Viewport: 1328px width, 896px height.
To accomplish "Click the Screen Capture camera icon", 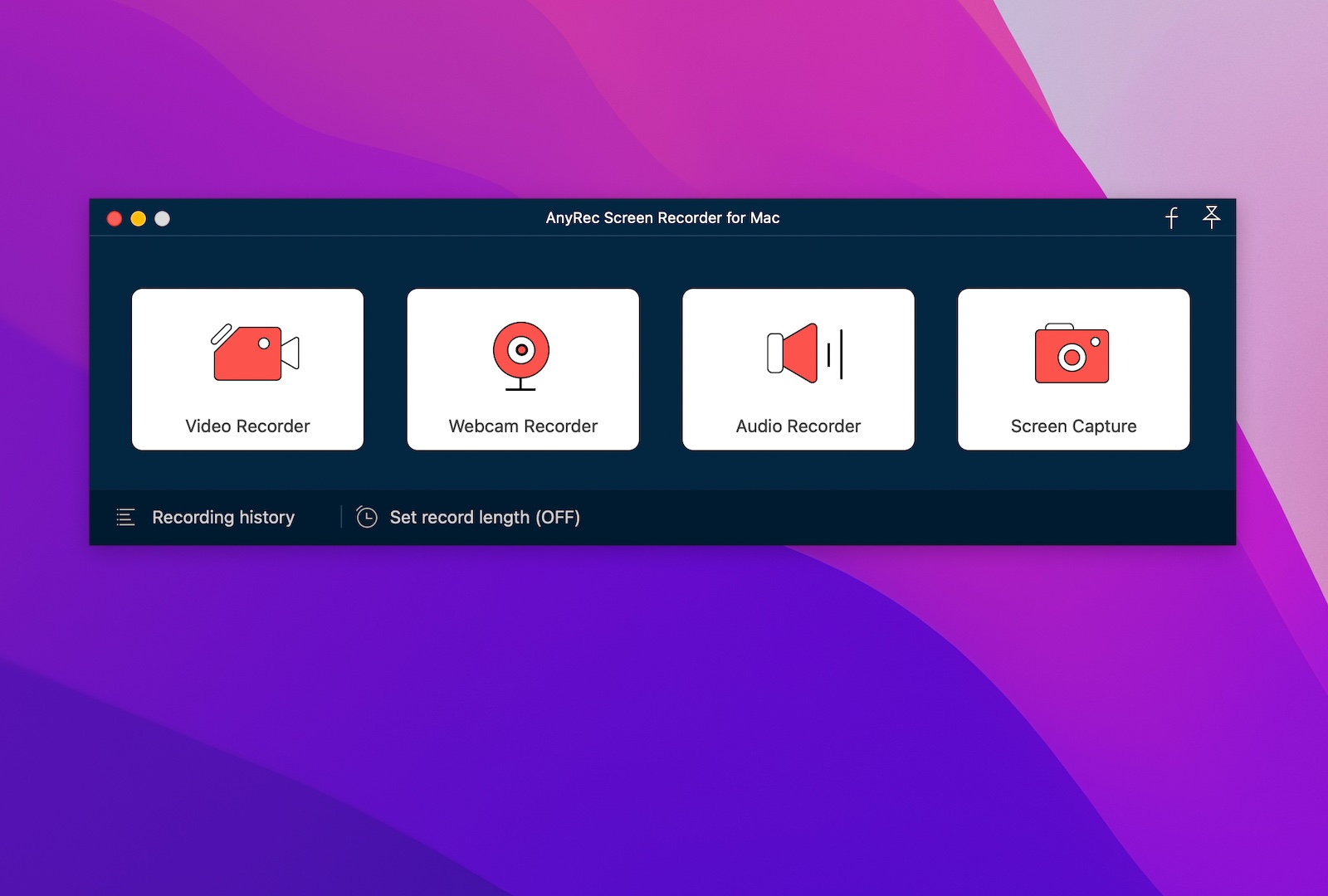I will (x=1072, y=353).
